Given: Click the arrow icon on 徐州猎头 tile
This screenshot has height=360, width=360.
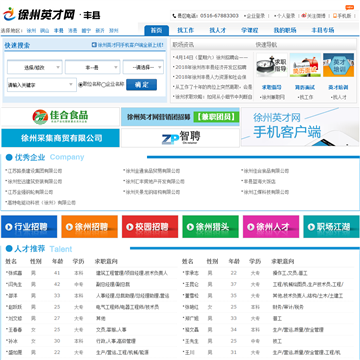Looking at the screenshot, I should pos(190,227).
